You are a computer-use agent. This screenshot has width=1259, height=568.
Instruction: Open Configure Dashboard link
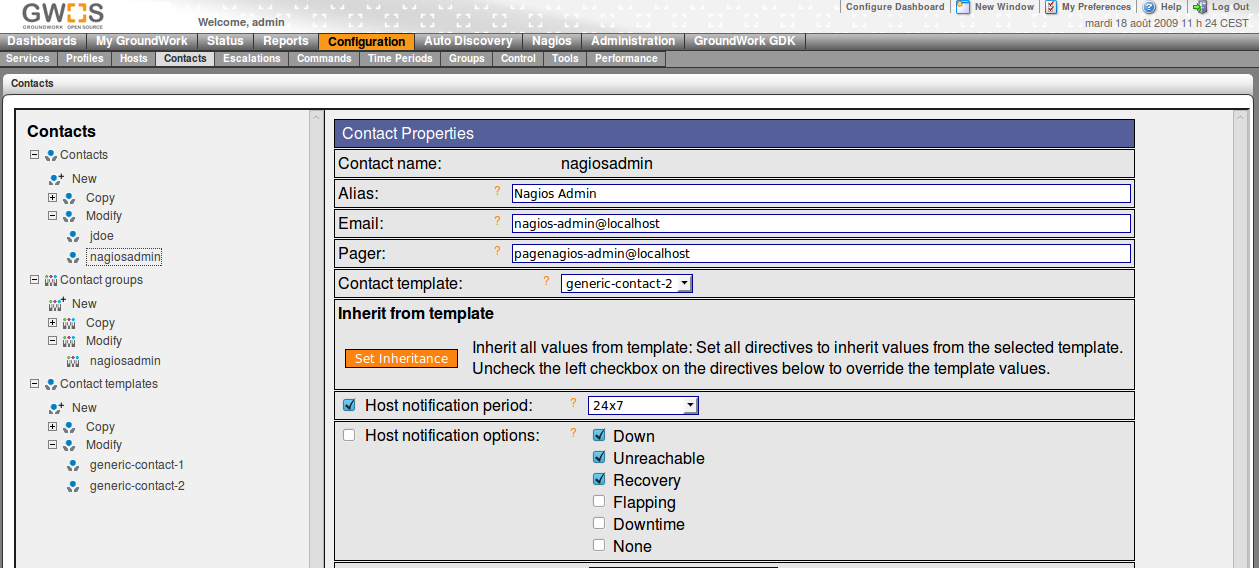tap(894, 7)
